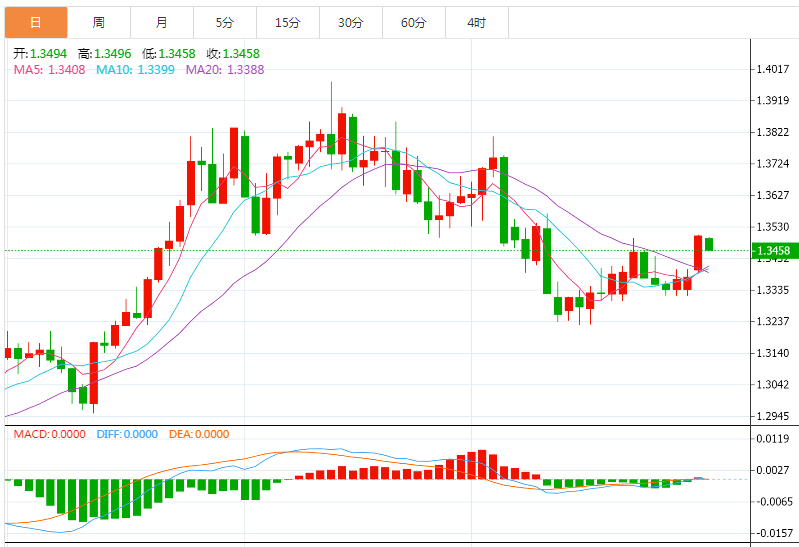Open the 15分 interval tab
The height and width of the screenshot is (547, 799).
pos(288,22)
